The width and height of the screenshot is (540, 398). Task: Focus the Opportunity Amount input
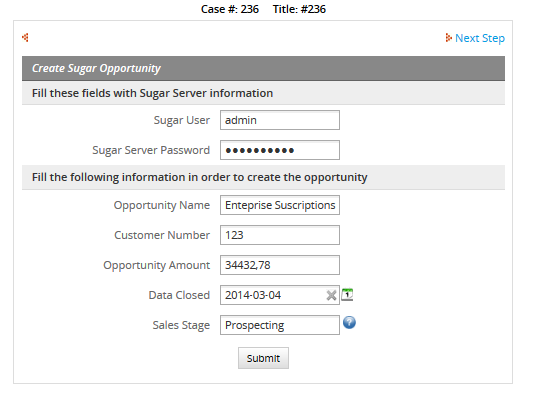[x=280, y=265]
